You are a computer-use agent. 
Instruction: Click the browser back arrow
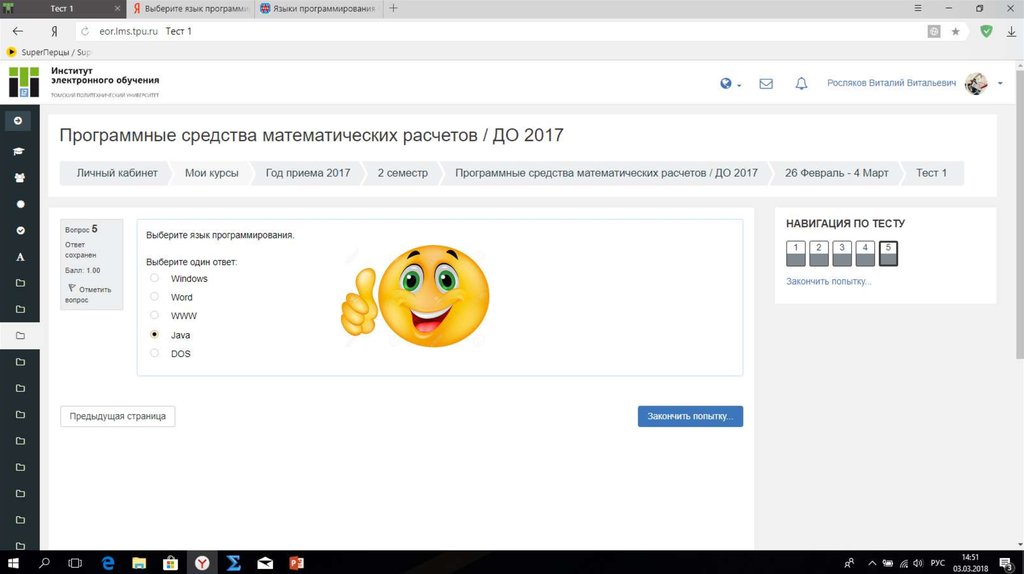pos(17,31)
